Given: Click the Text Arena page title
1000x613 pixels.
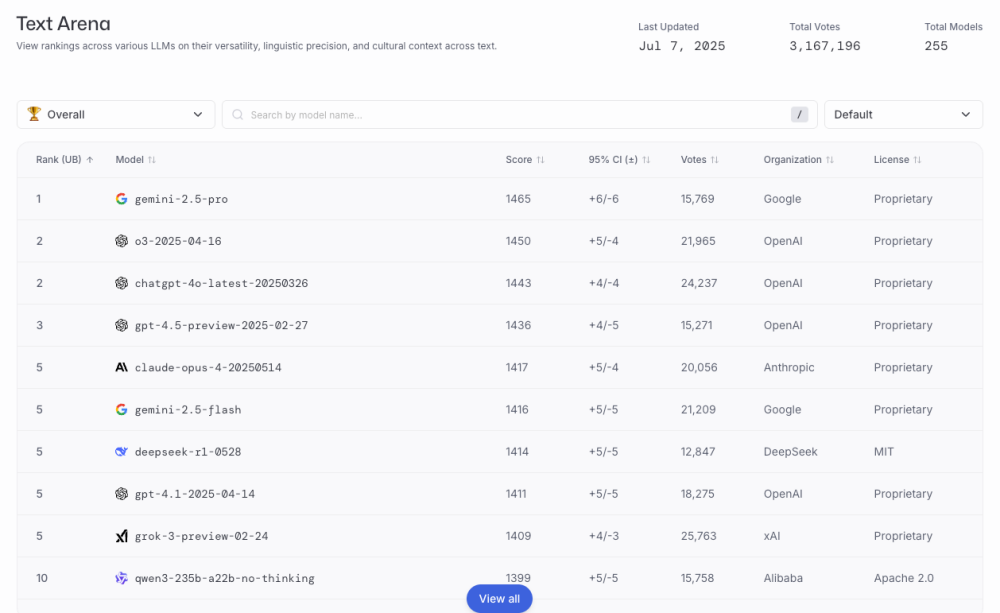Looking at the screenshot, I should coord(63,24).
